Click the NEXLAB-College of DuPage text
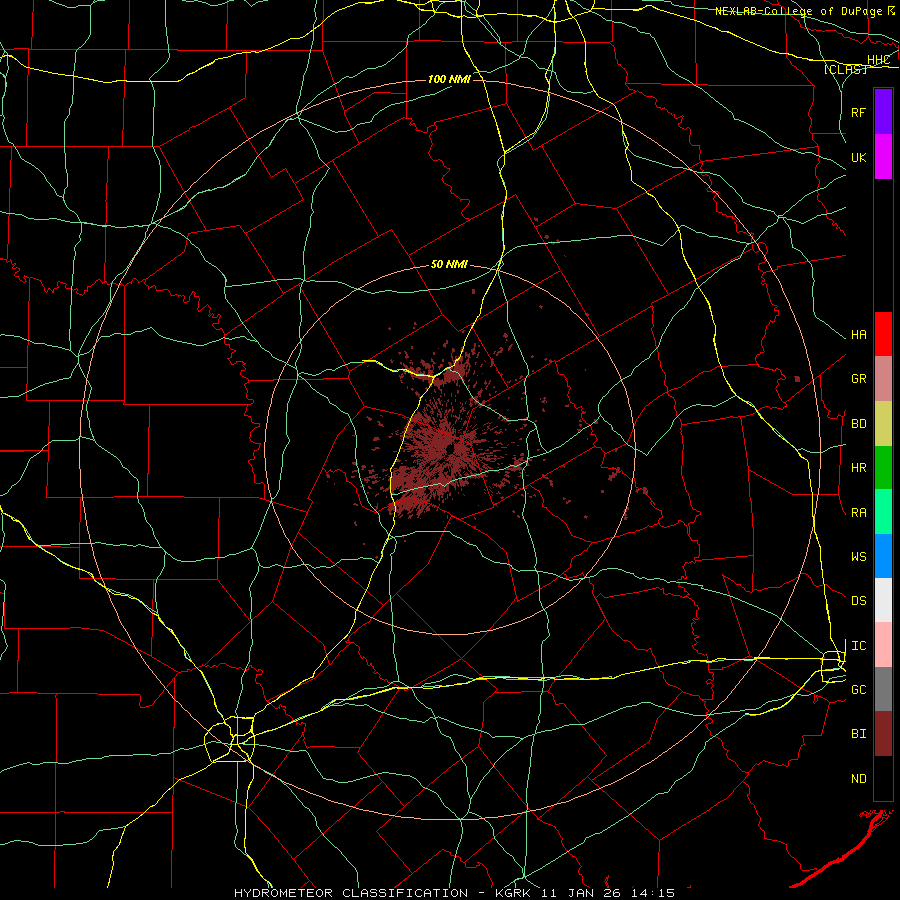The image size is (900, 900). point(798,11)
